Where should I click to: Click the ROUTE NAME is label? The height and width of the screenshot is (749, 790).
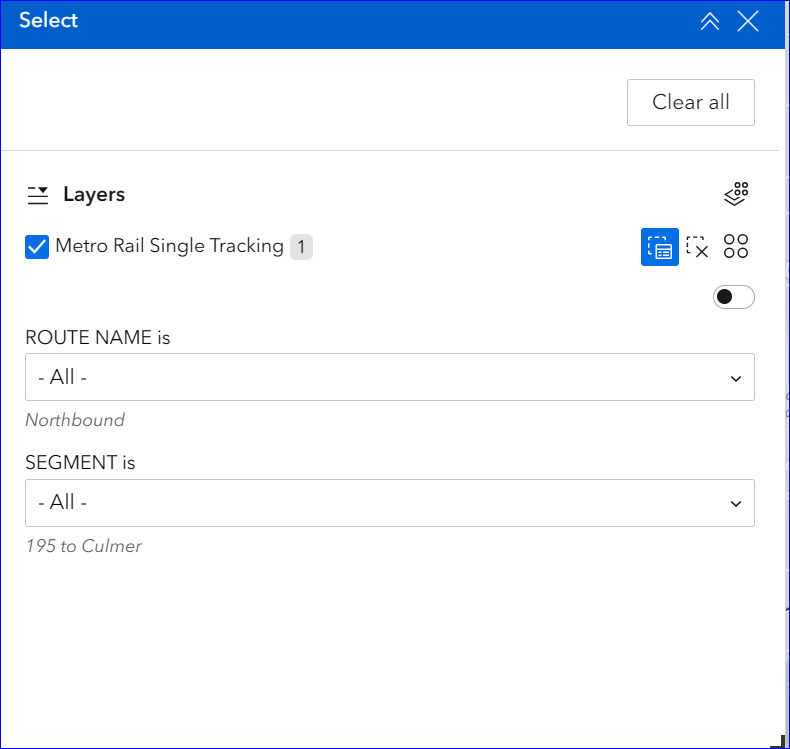[x=98, y=337]
